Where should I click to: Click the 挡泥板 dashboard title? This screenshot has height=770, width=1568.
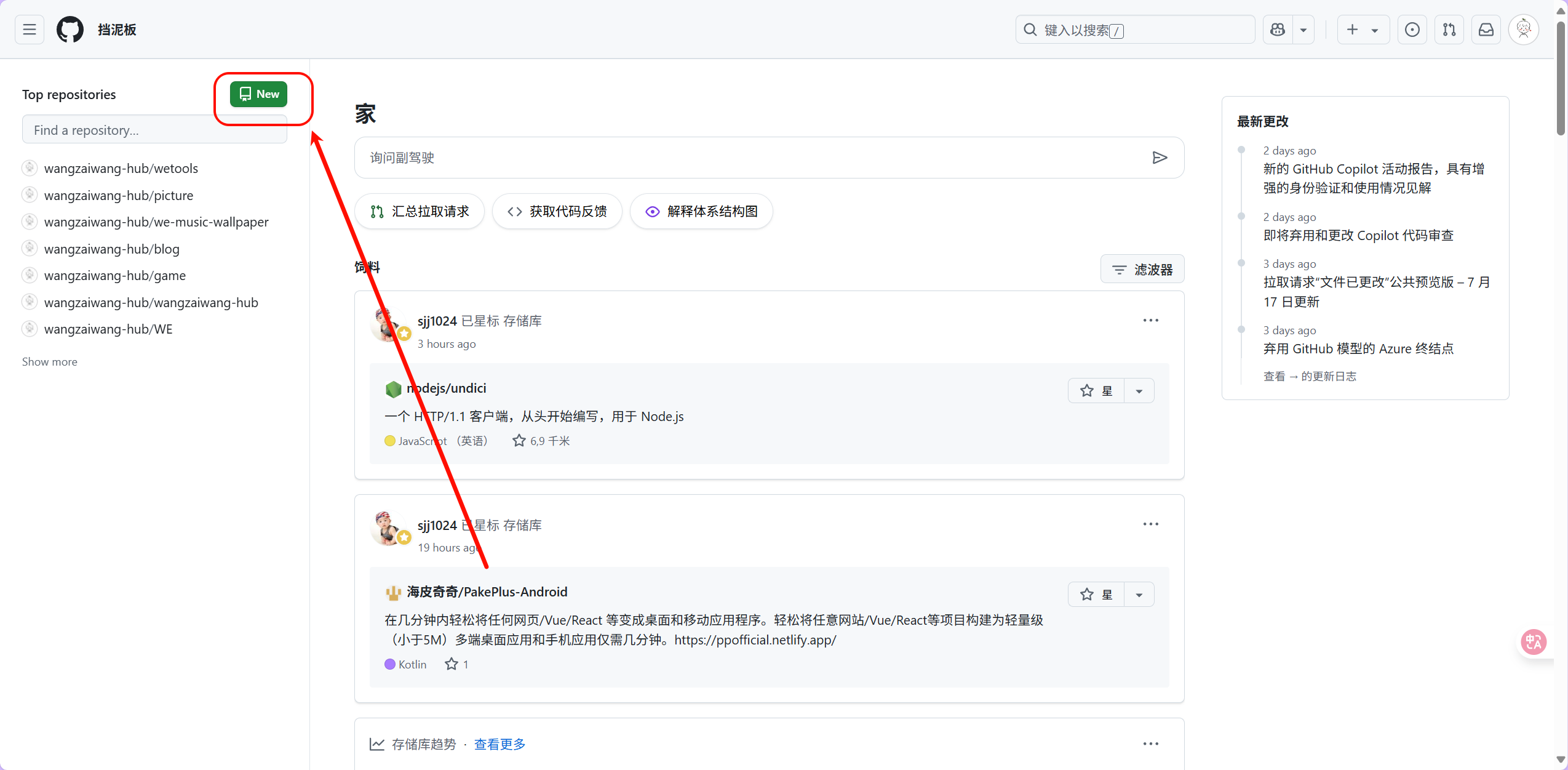(117, 30)
